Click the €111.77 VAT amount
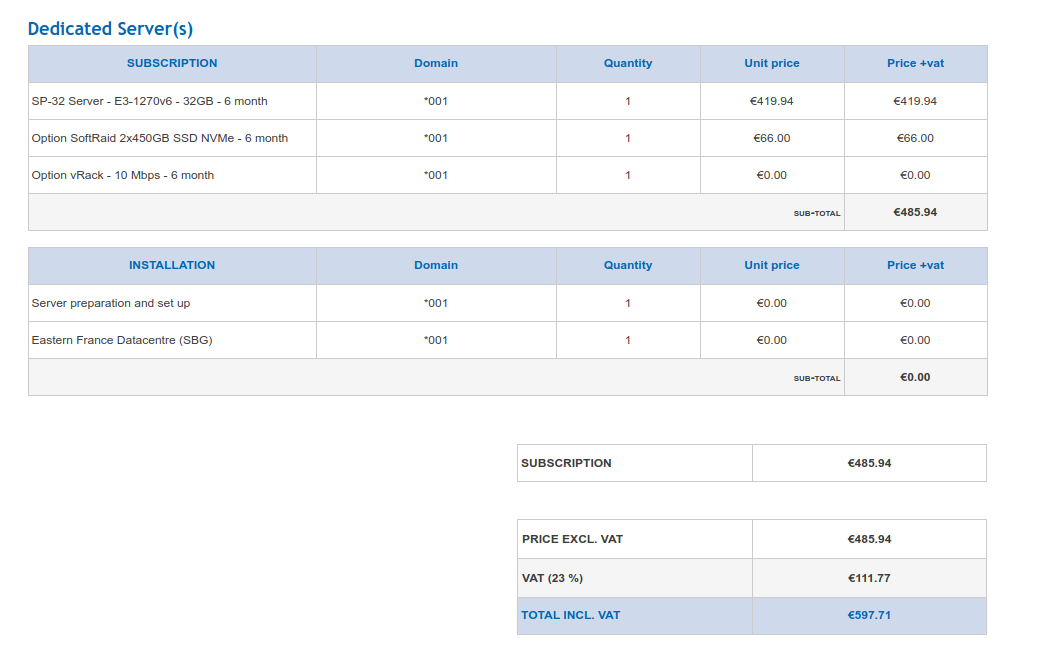This screenshot has height=668, width=1049. [869, 578]
